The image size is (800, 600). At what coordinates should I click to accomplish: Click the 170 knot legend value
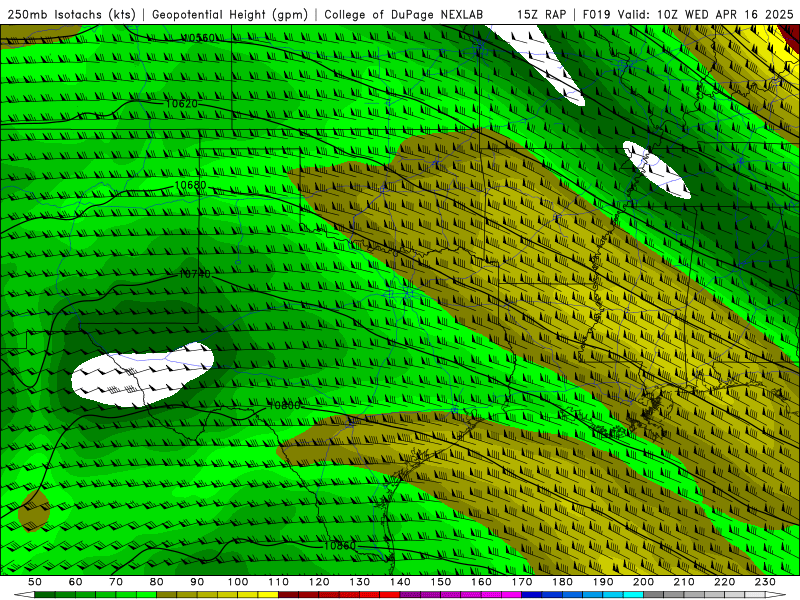(522, 582)
